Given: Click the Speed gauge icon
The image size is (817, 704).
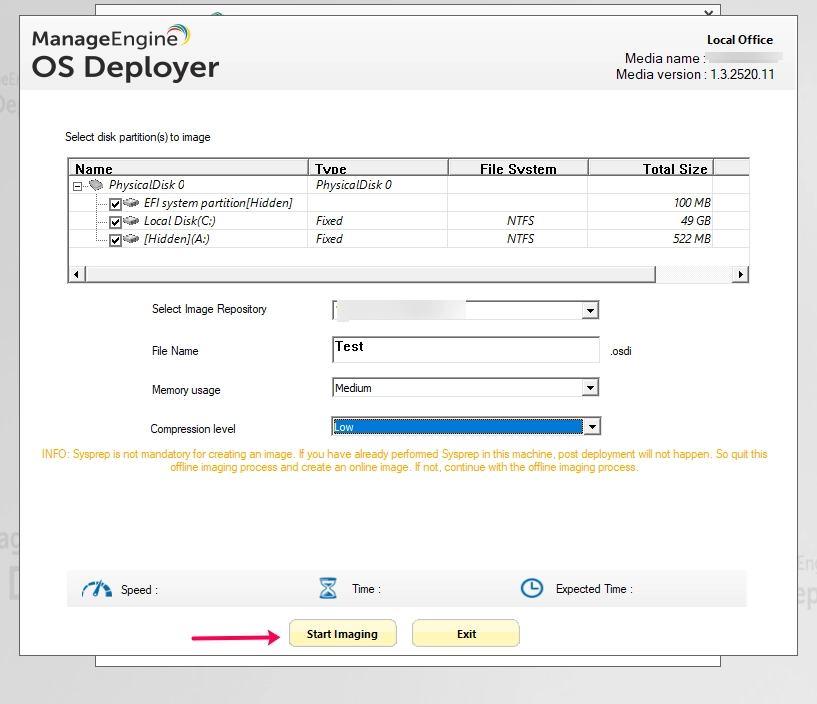Looking at the screenshot, I should pos(96,589).
